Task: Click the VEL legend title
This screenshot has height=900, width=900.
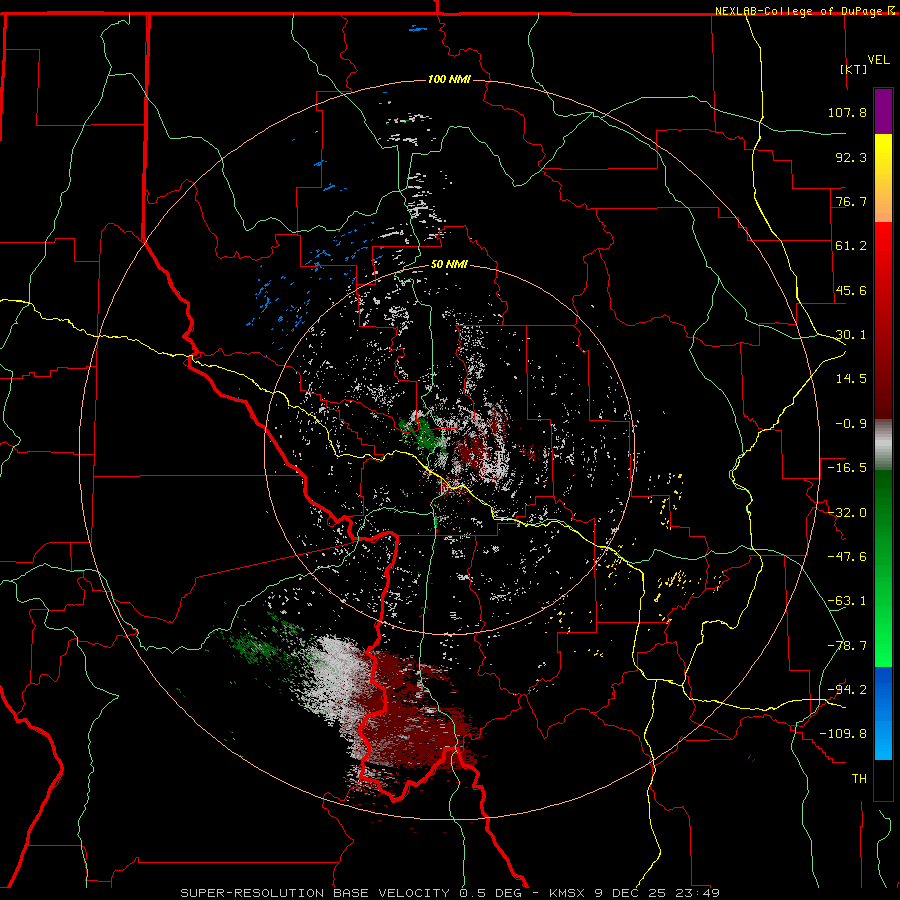Action: click(879, 60)
